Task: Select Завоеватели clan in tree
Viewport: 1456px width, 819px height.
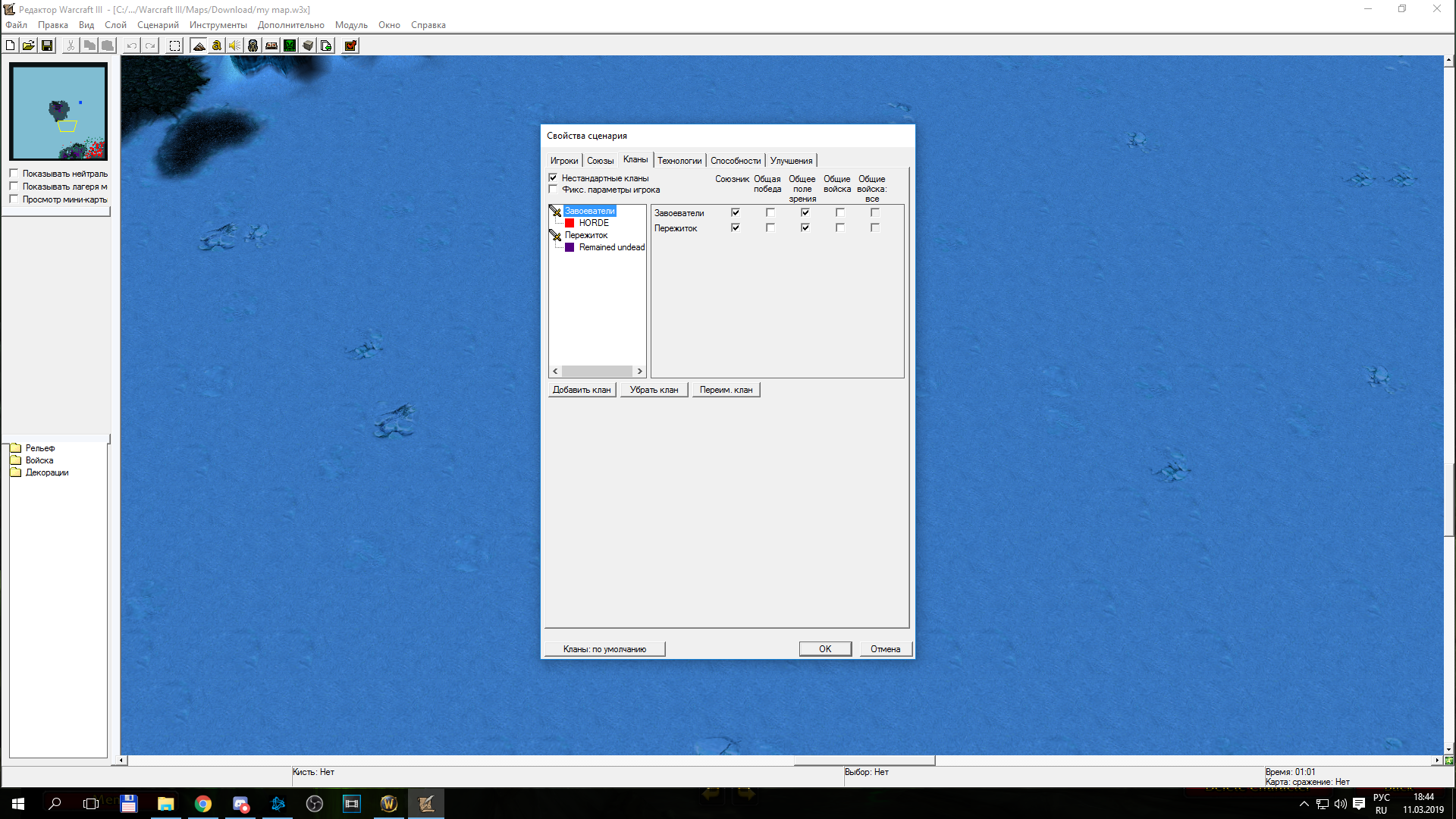Action: (589, 211)
